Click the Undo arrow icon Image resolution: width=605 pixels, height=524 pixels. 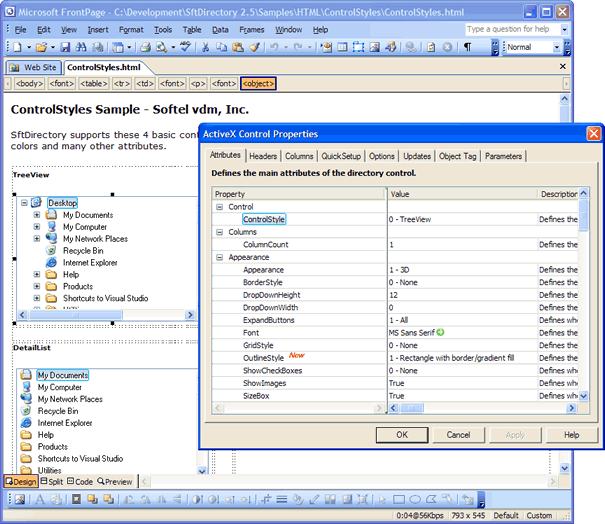274,47
